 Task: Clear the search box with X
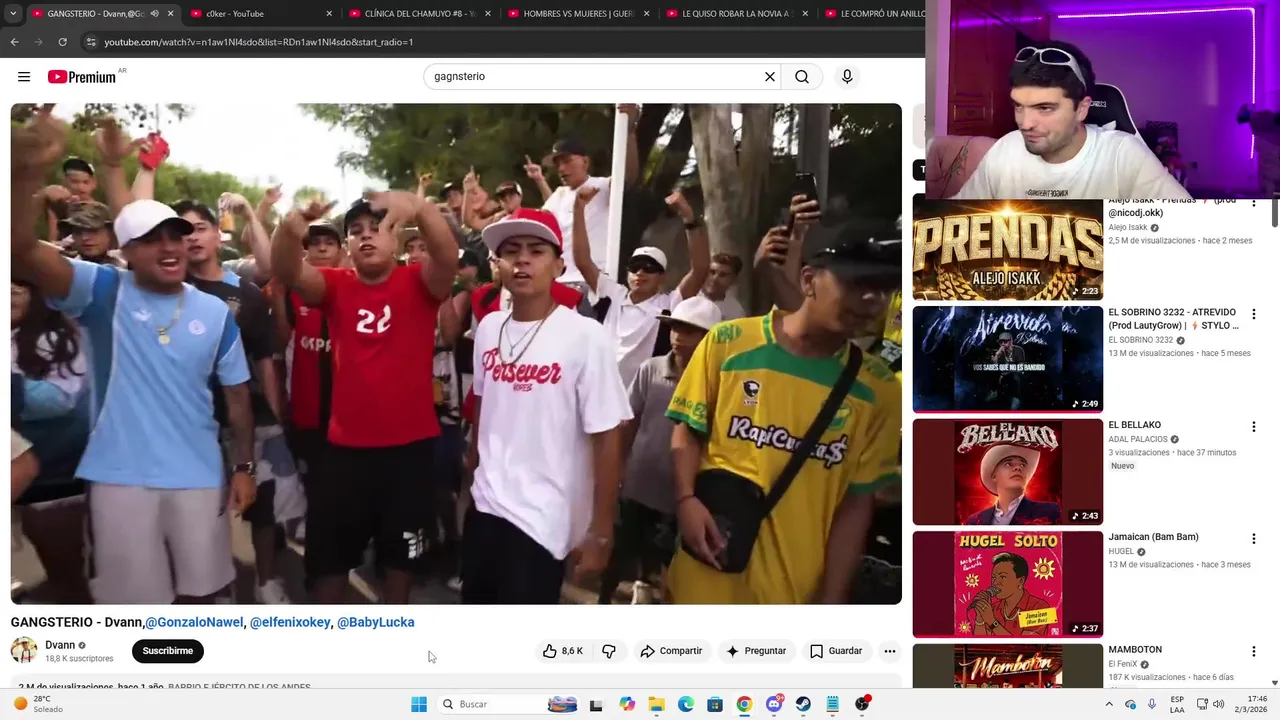pyautogui.click(x=770, y=77)
